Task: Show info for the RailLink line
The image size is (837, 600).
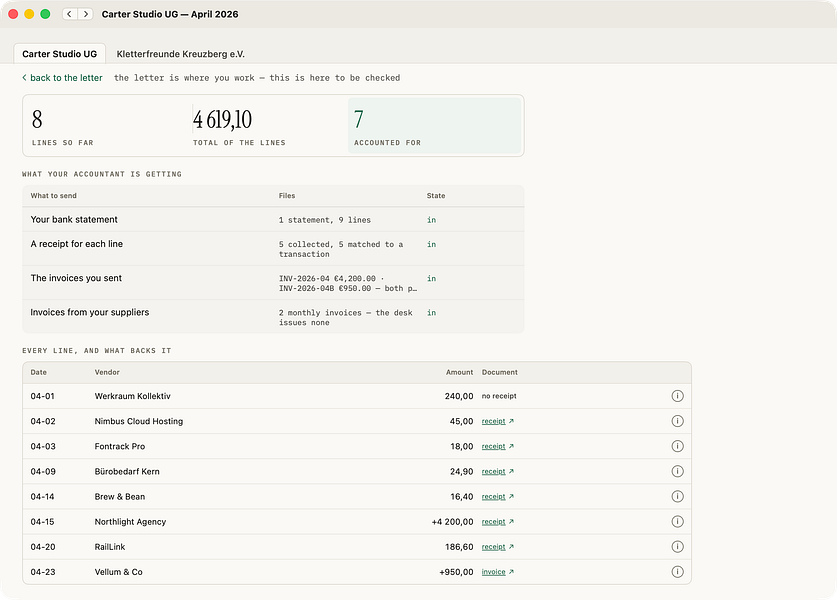Action: coord(677,547)
